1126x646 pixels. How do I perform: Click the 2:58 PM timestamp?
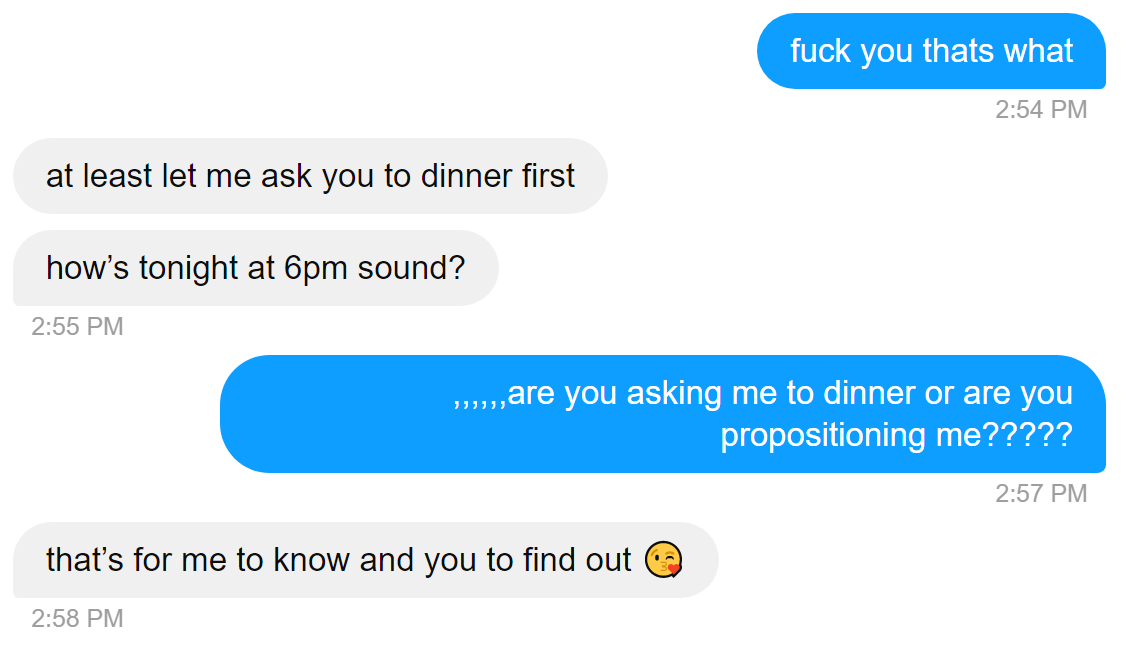77,618
